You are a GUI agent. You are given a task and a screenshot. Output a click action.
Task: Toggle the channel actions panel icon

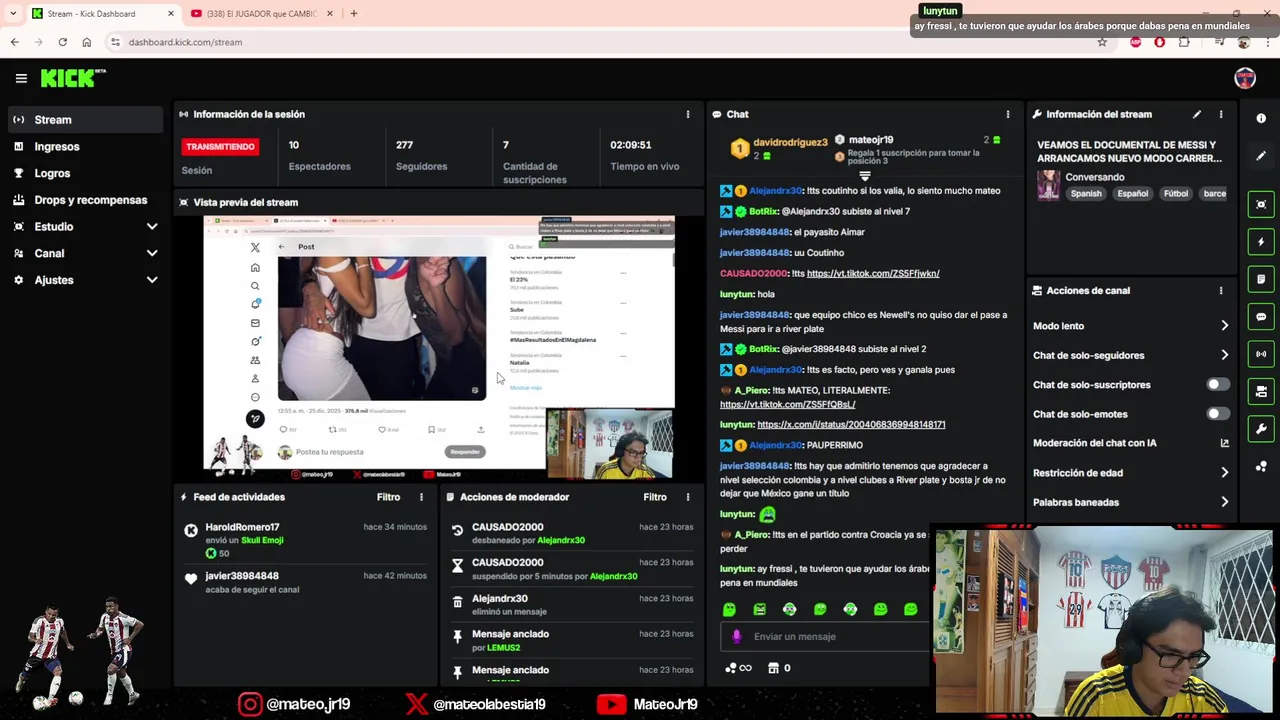point(1261,392)
